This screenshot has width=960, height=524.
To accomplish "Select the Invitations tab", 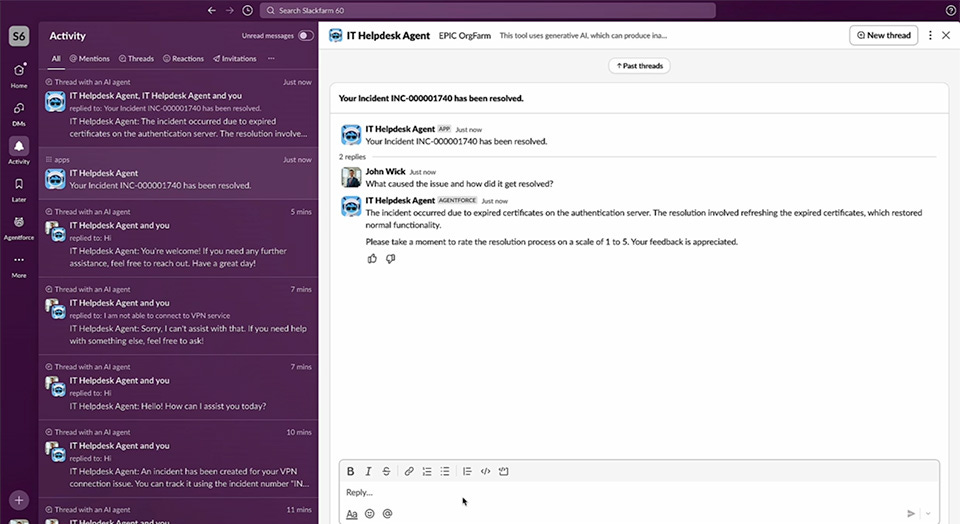I will pyautogui.click(x=234, y=59).
